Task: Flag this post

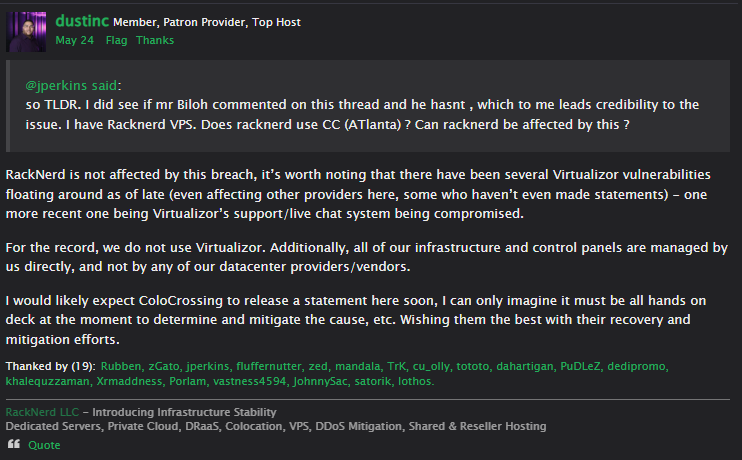Action: (116, 40)
